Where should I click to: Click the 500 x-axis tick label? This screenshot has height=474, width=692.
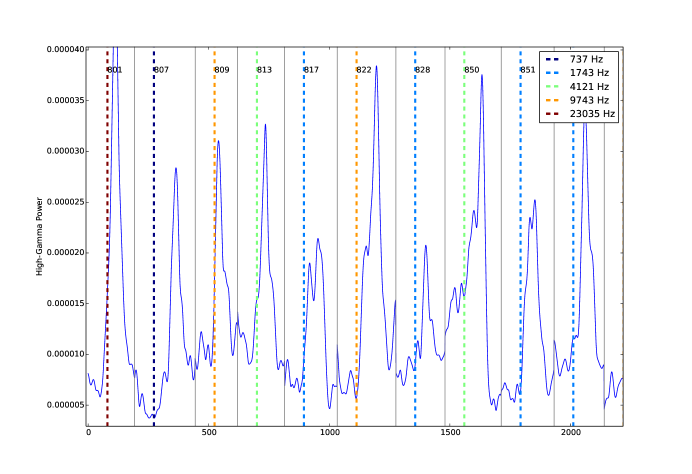[209, 433]
